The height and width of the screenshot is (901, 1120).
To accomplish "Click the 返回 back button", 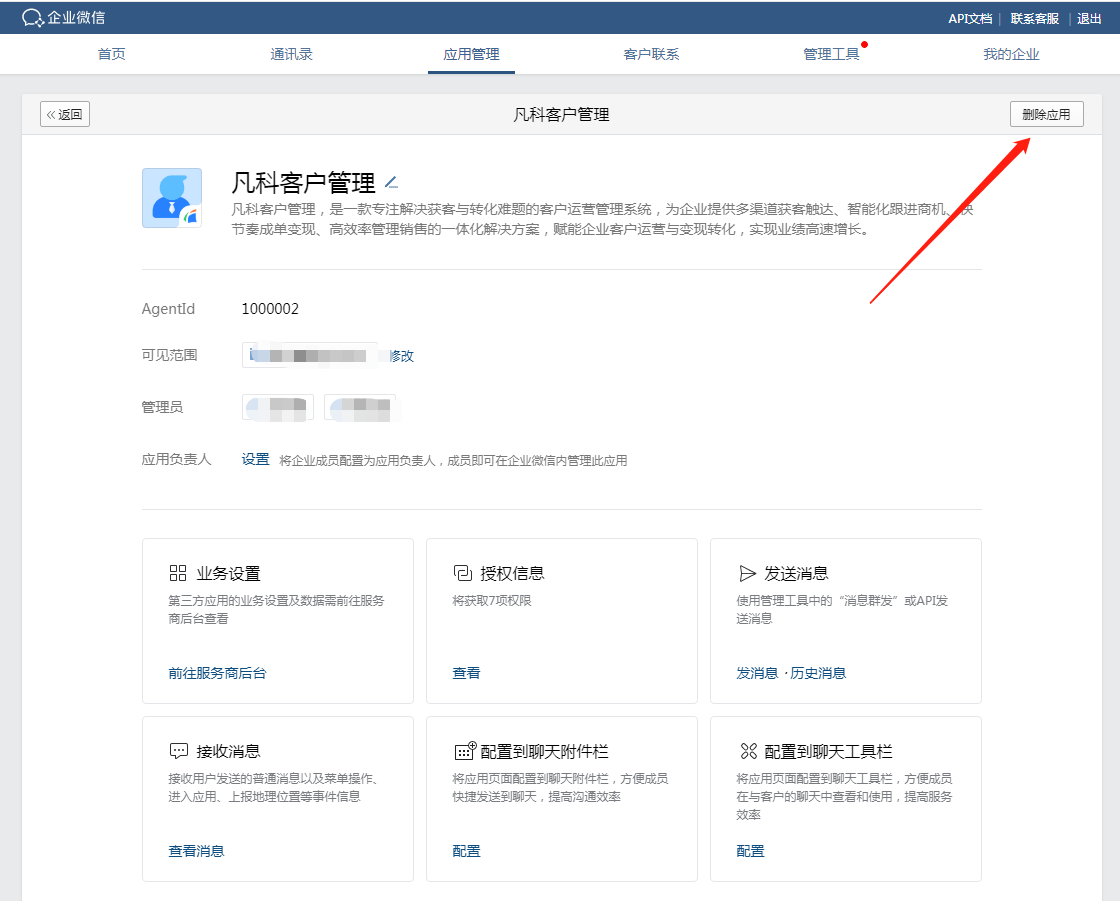I will tap(65, 114).
